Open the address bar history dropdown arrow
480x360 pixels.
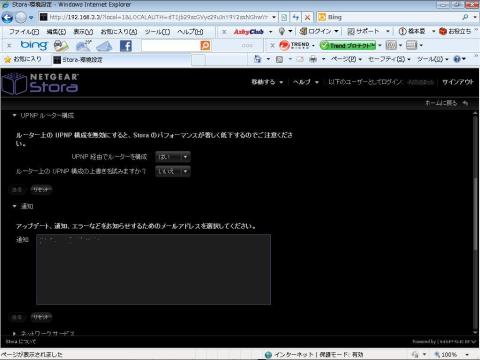274,17
